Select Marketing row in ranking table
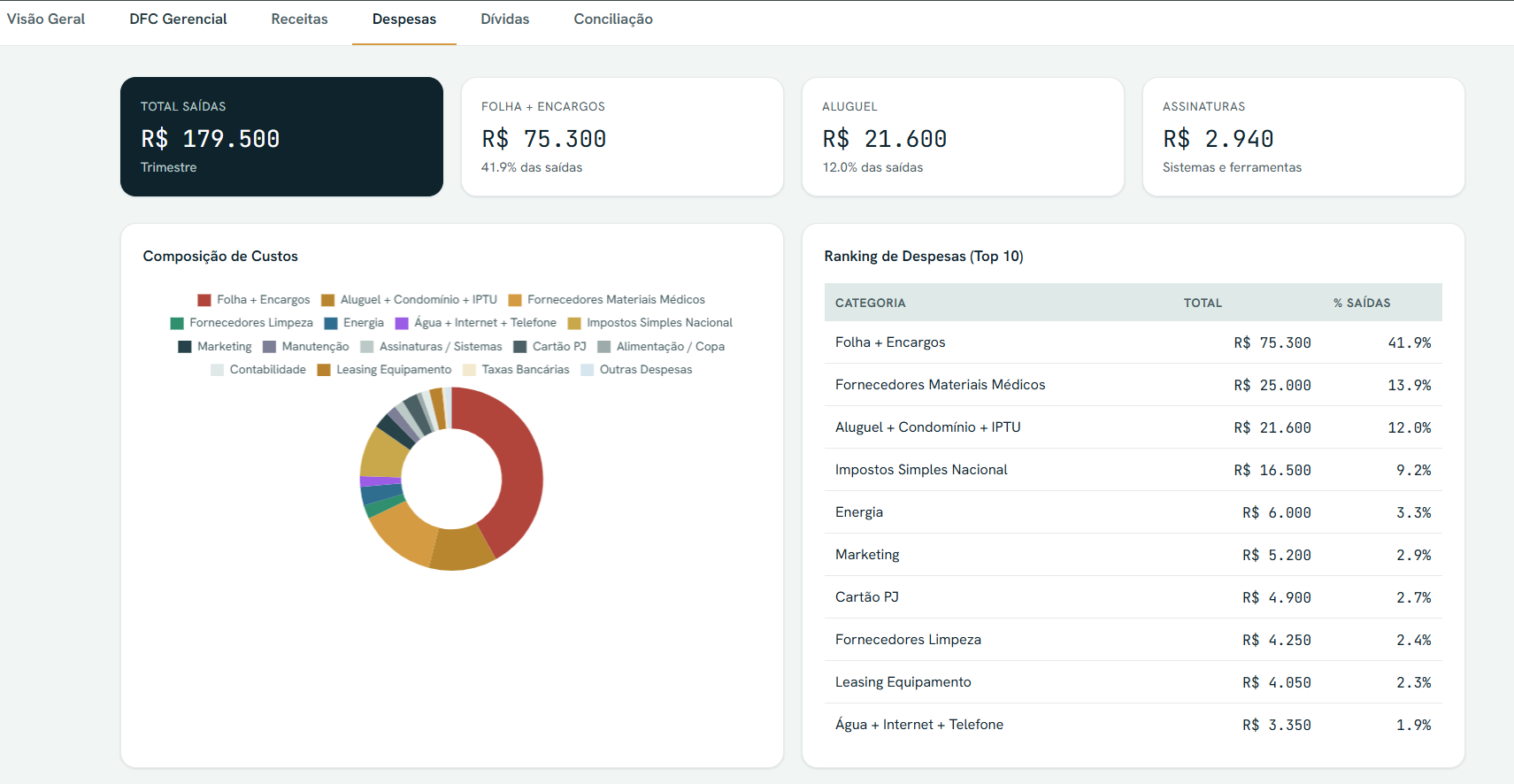This screenshot has width=1514, height=784. click(1133, 555)
